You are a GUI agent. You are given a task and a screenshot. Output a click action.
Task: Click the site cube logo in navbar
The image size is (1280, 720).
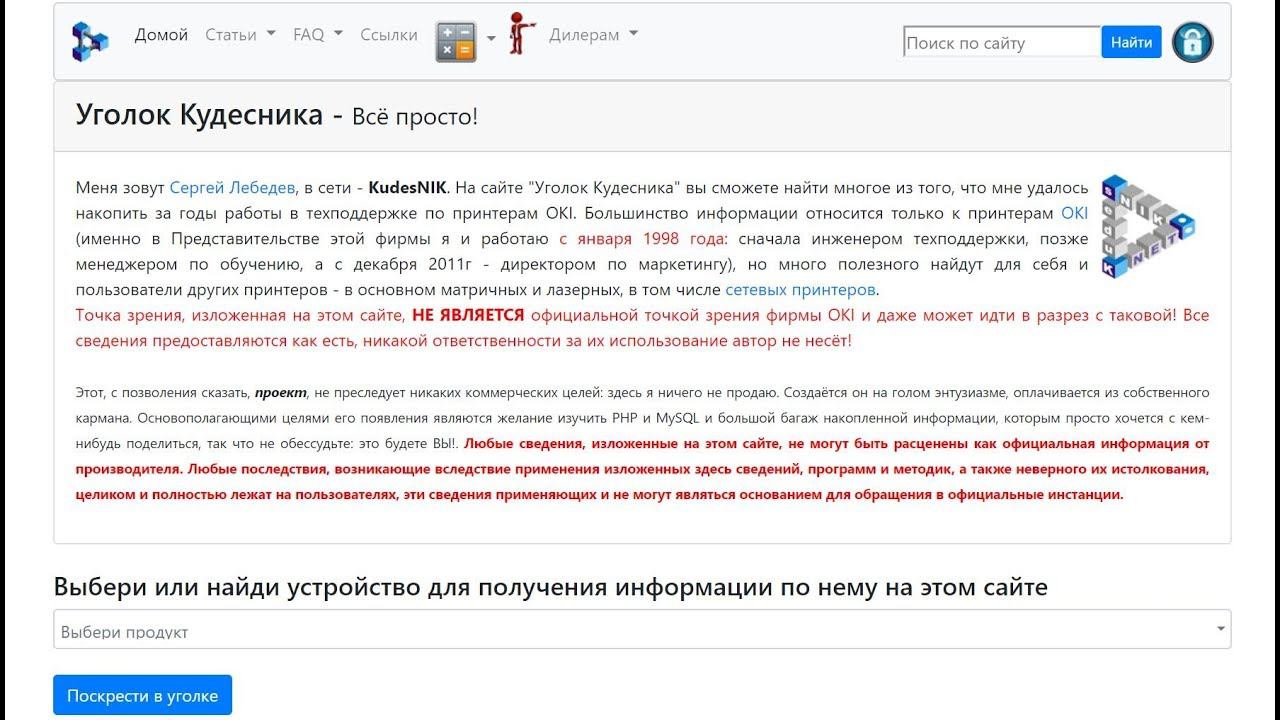coord(89,41)
